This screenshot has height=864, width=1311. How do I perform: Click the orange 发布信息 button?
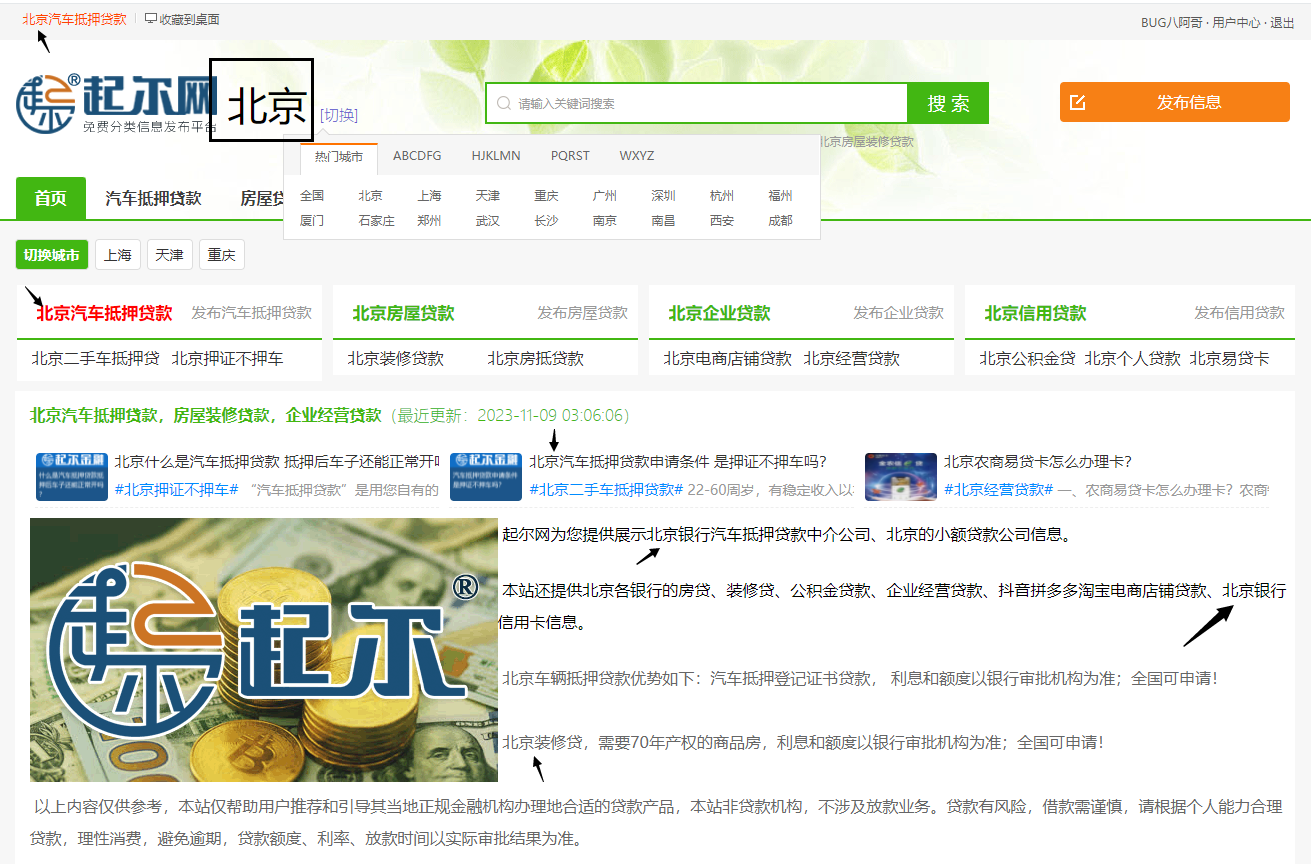point(1175,102)
